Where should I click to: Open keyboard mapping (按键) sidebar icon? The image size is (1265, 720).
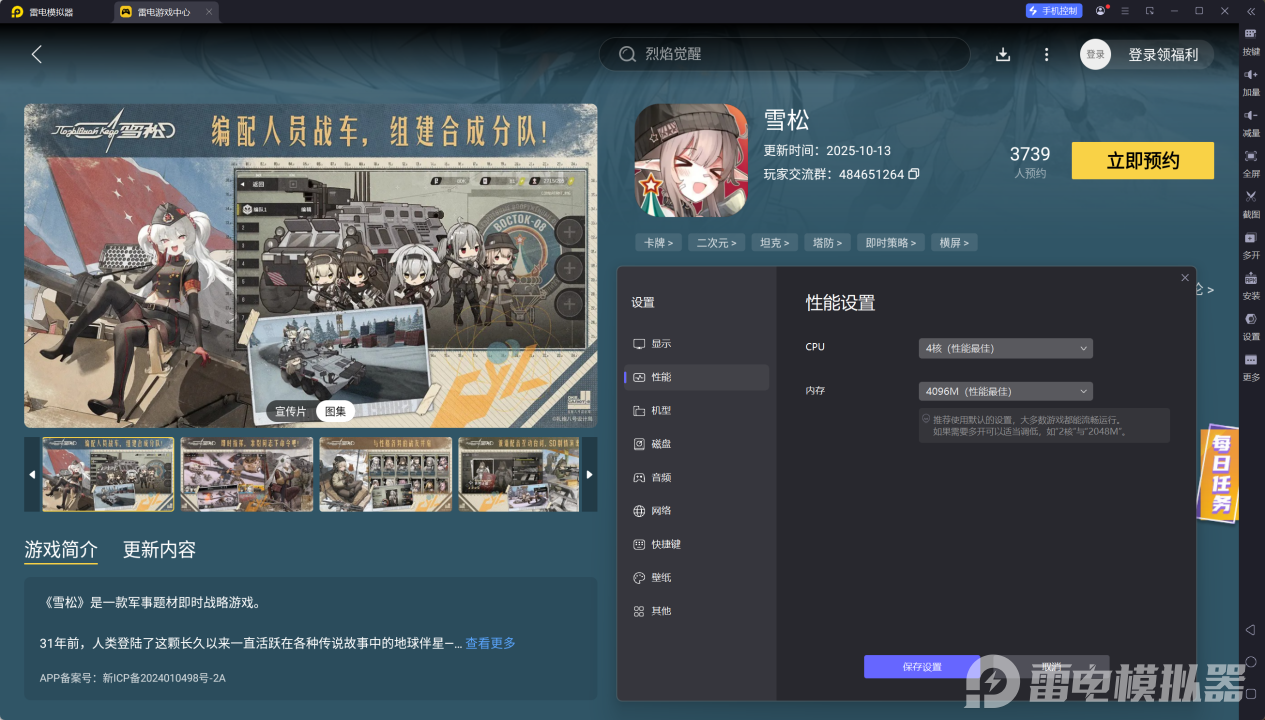[x=1251, y=34]
